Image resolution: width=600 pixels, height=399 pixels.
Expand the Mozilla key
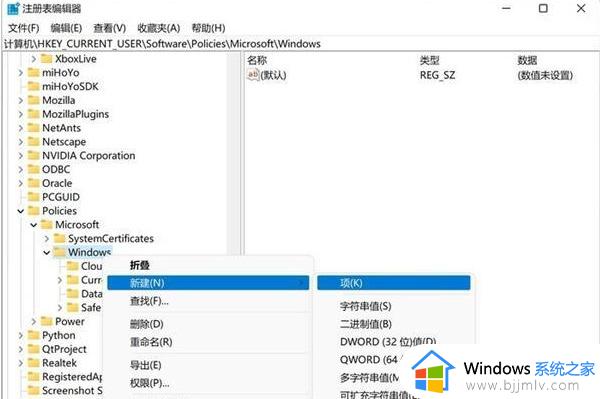[x=21, y=100]
